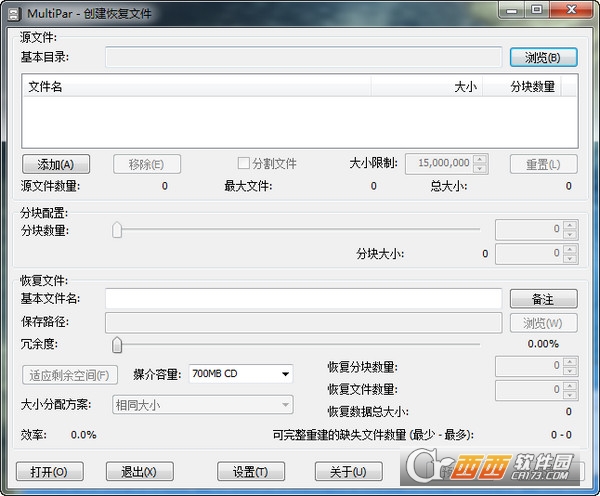The width and height of the screenshot is (600, 496).
Task: Decrease 恢复分块数量 with the down arrow
Action: (570, 371)
